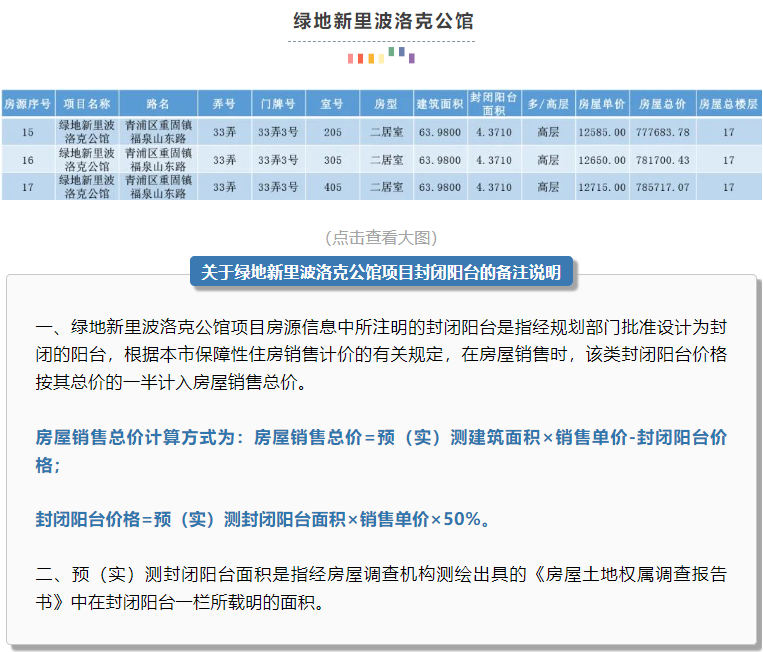Viewport: 763px width, 652px height.
Task: Click total price 781700.43
Action: (x=663, y=160)
